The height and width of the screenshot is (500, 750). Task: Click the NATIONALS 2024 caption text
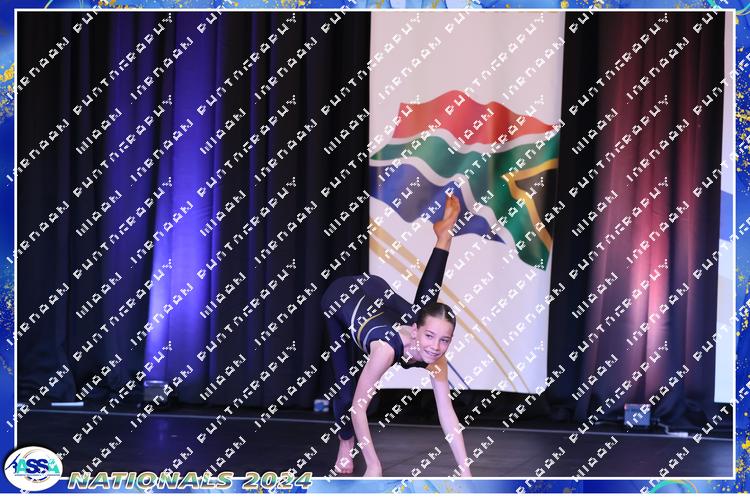(190, 481)
